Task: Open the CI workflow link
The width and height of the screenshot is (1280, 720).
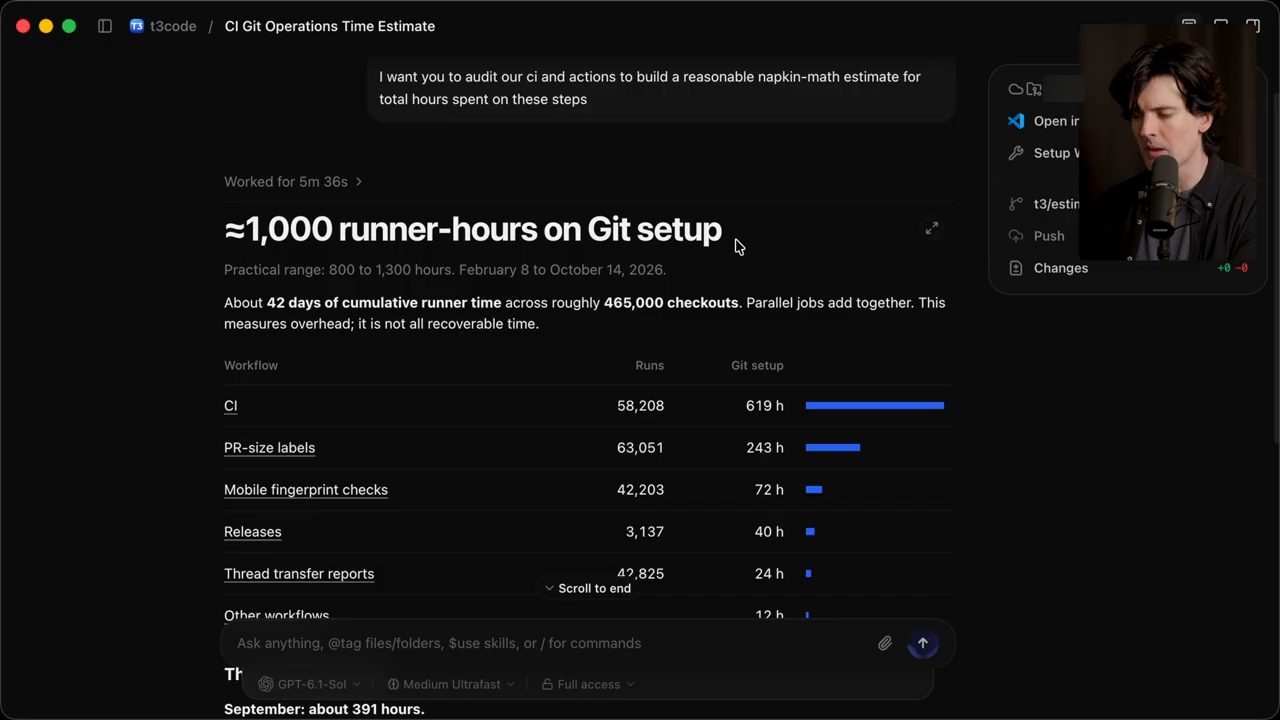Action: click(230, 406)
